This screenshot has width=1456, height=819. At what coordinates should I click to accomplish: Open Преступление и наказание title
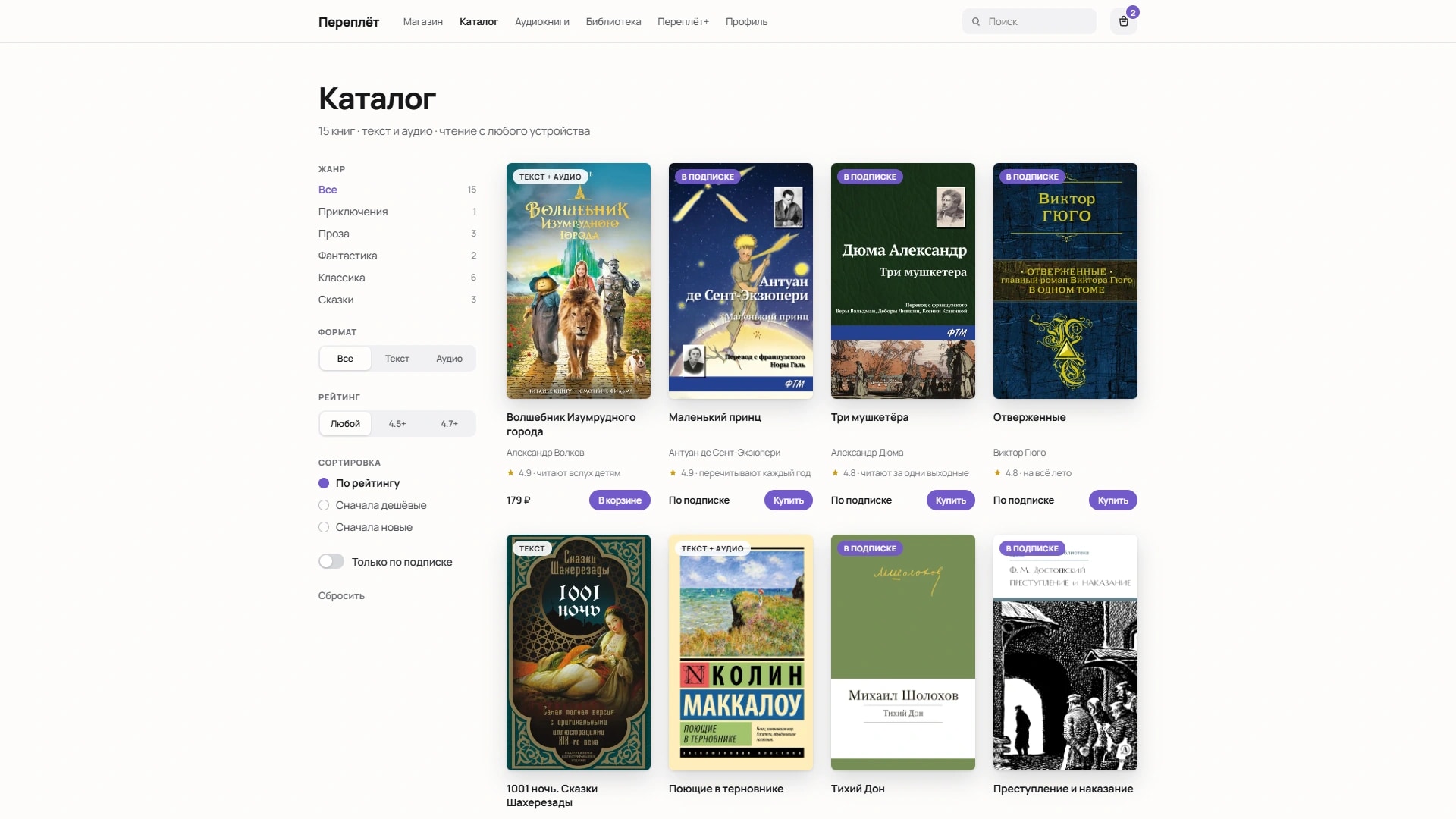coord(1063,789)
